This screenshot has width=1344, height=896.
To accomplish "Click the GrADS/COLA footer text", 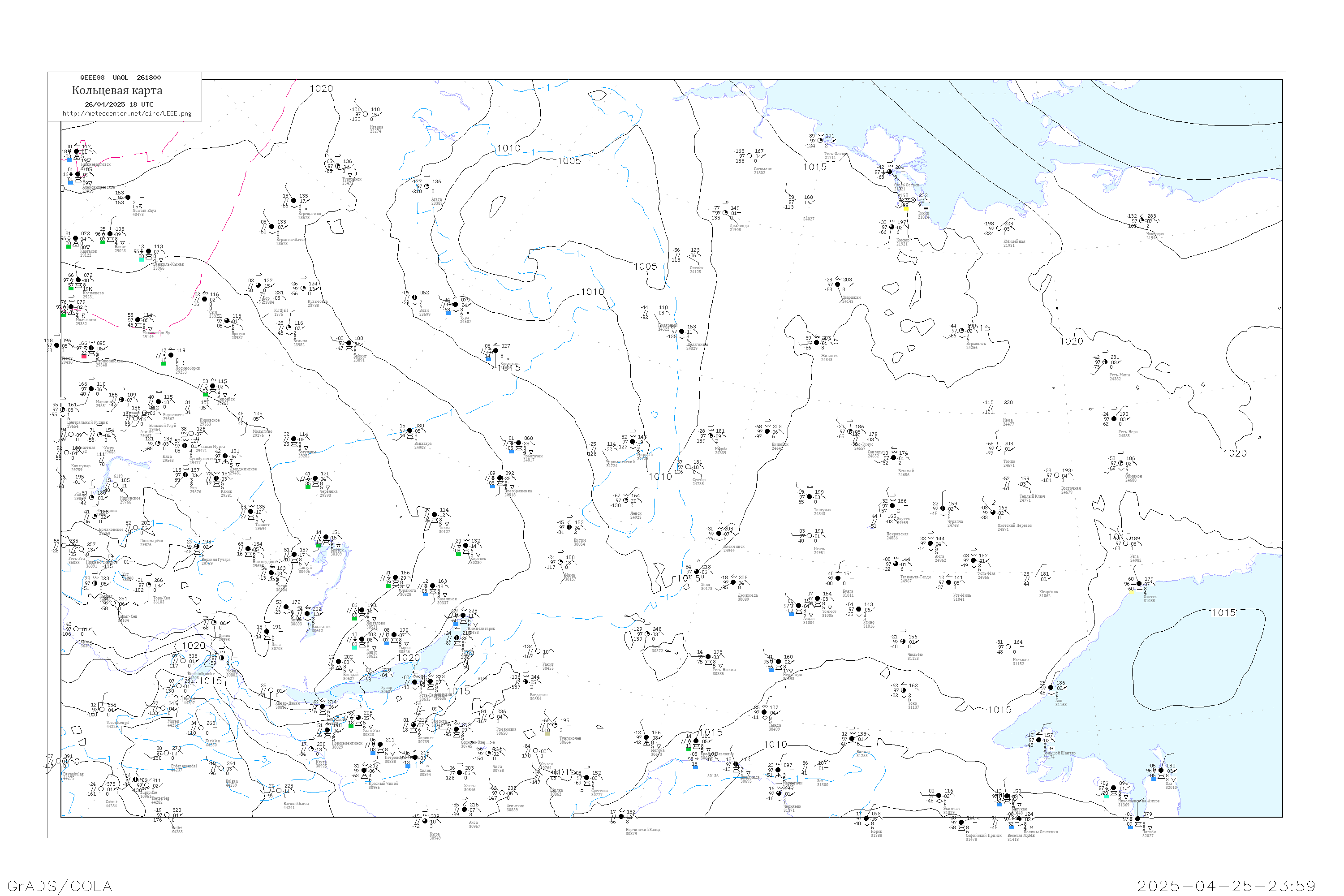I will click(60, 886).
